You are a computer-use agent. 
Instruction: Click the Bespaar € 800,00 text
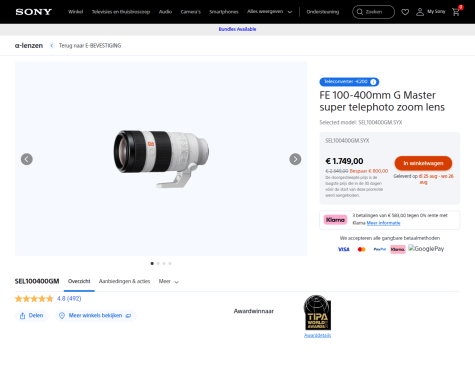(x=369, y=171)
